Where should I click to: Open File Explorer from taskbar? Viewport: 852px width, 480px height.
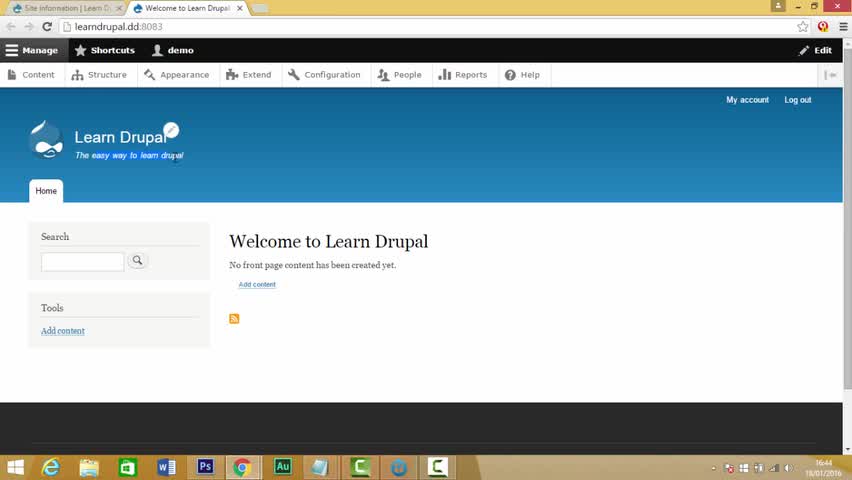[x=89, y=467]
